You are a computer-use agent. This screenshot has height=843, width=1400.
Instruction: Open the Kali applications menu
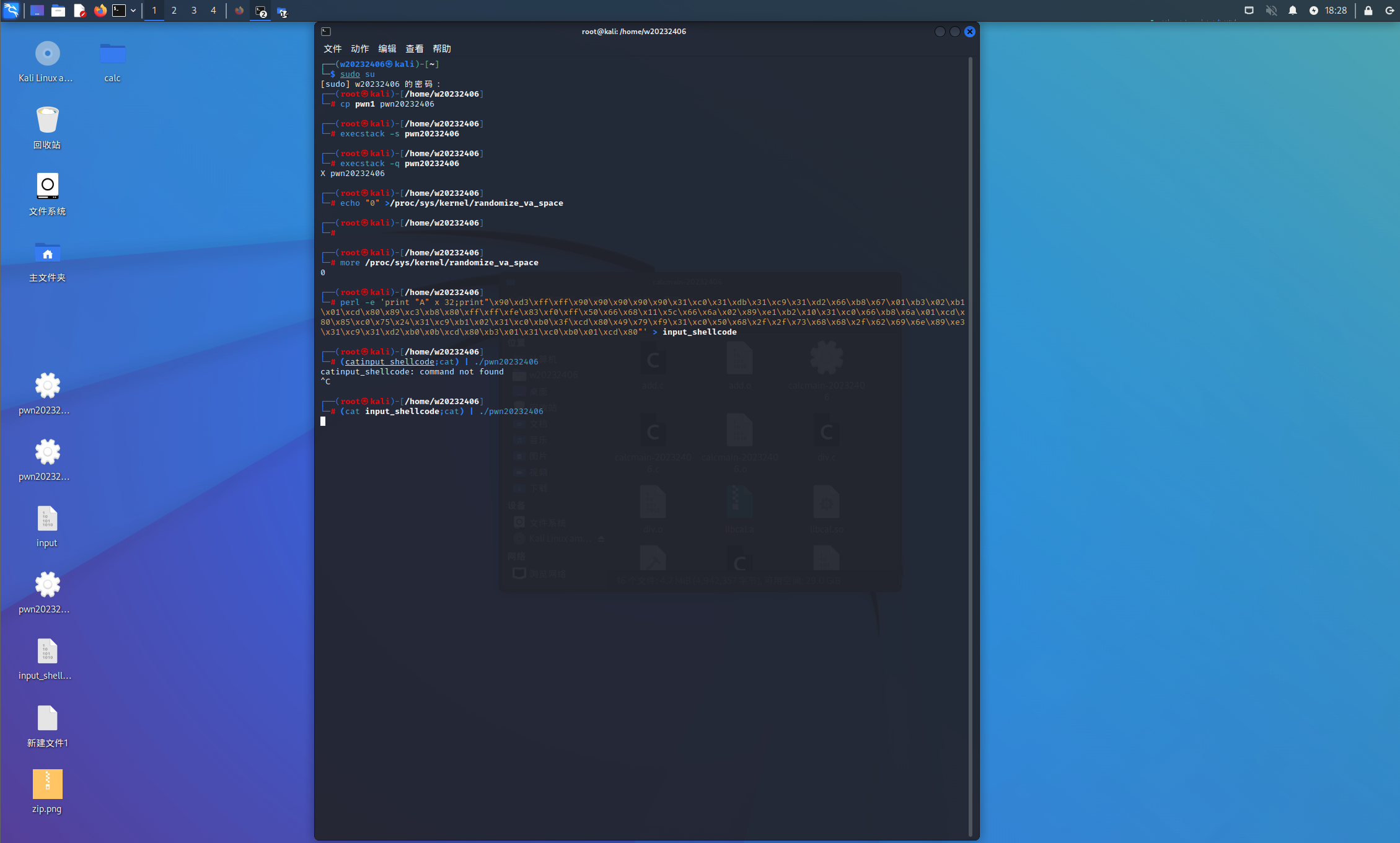[11, 10]
